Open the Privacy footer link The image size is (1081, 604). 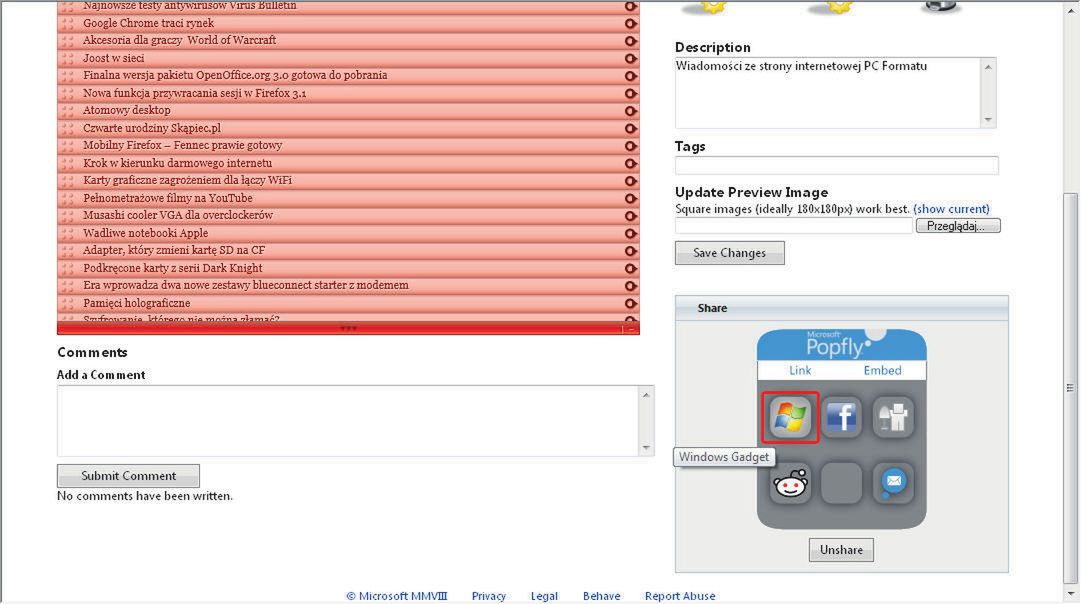pos(489,596)
